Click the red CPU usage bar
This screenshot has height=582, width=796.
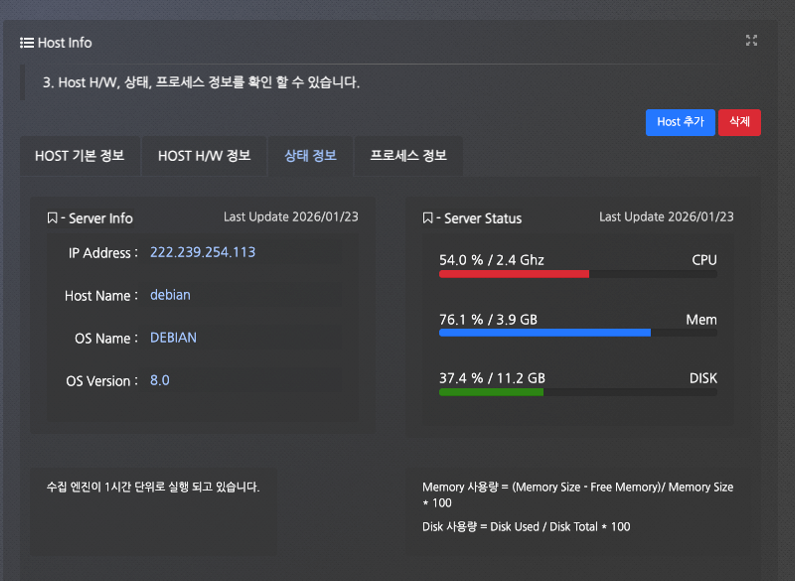click(x=514, y=273)
